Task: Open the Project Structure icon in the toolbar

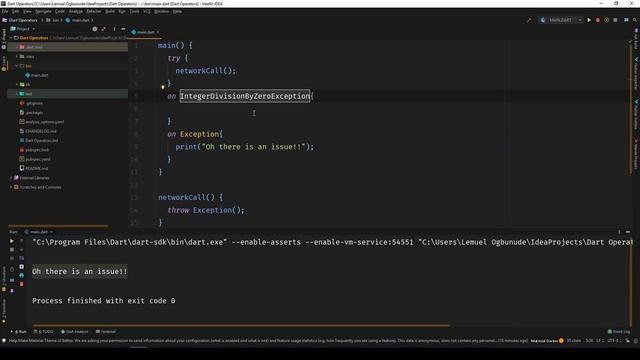Action: (x=626, y=20)
